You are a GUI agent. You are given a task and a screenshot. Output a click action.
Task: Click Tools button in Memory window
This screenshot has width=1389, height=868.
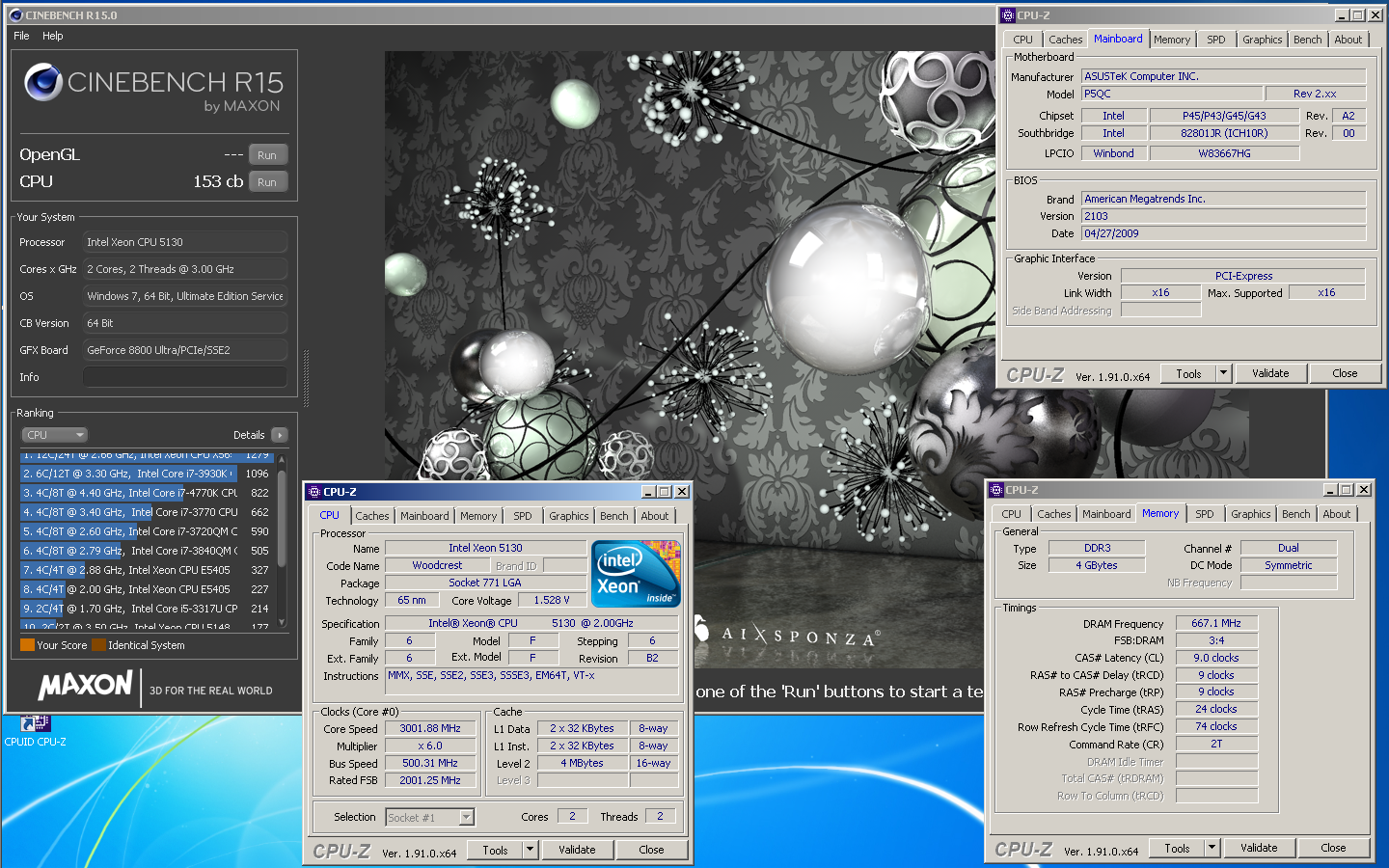coord(1177,848)
